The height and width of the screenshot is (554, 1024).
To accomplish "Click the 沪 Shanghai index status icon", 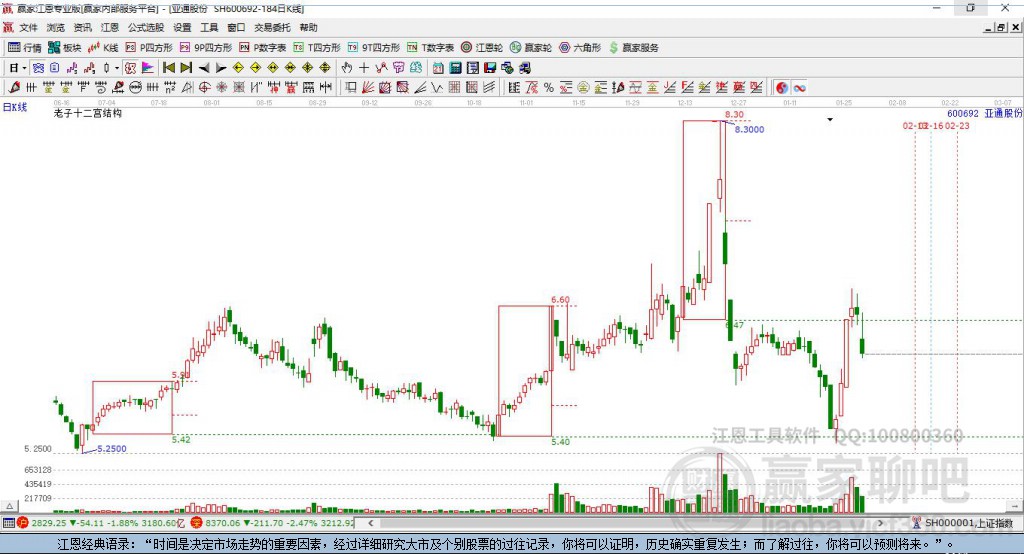I will click(23, 523).
